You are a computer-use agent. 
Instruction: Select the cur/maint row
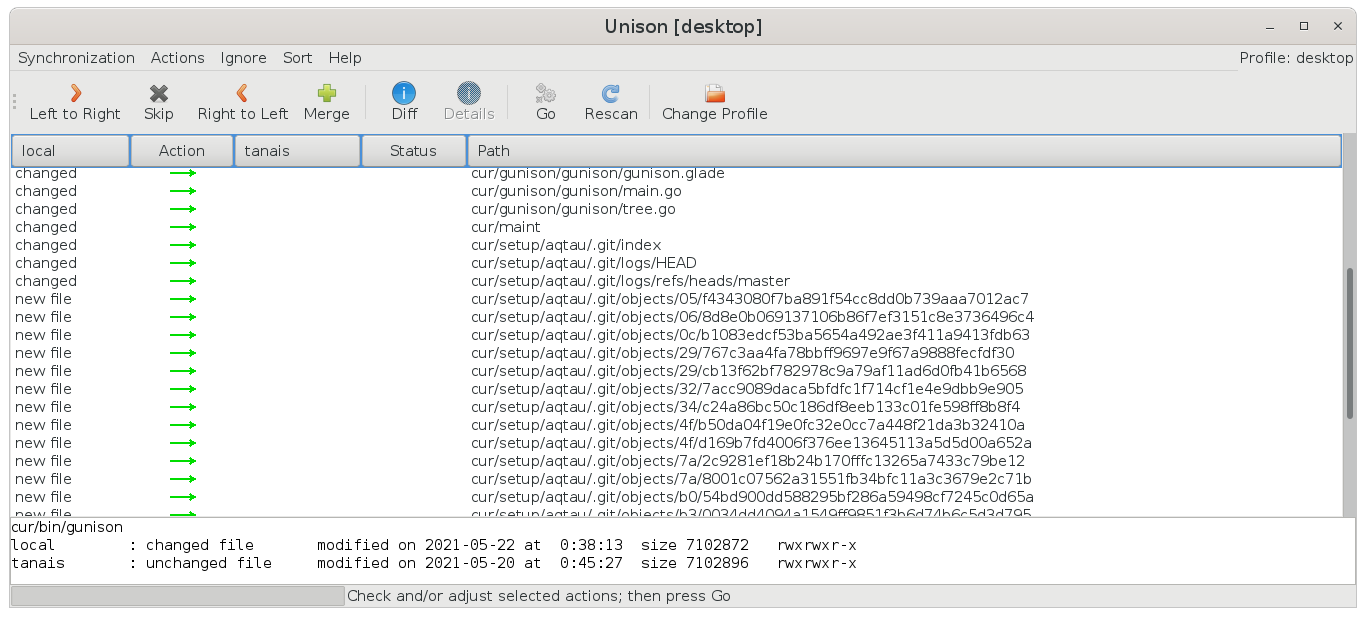[676, 227]
